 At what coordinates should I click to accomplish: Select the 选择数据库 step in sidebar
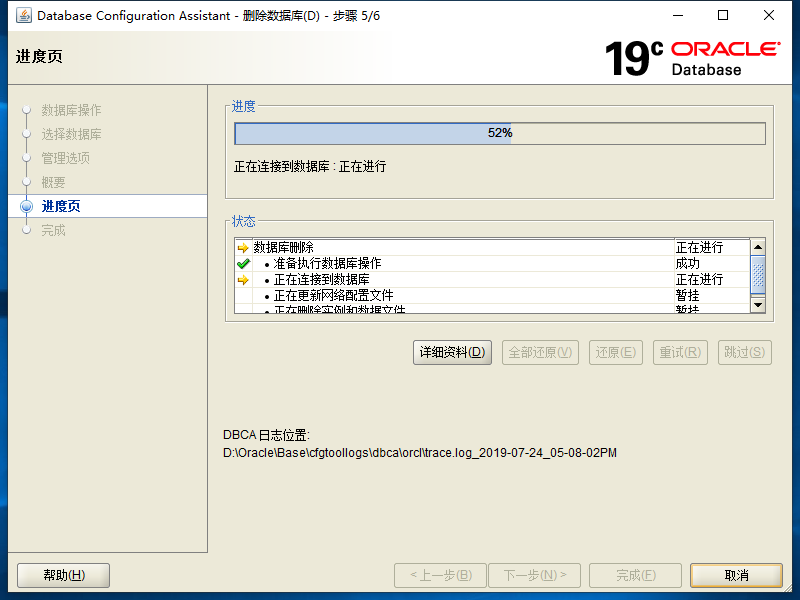(x=72, y=134)
